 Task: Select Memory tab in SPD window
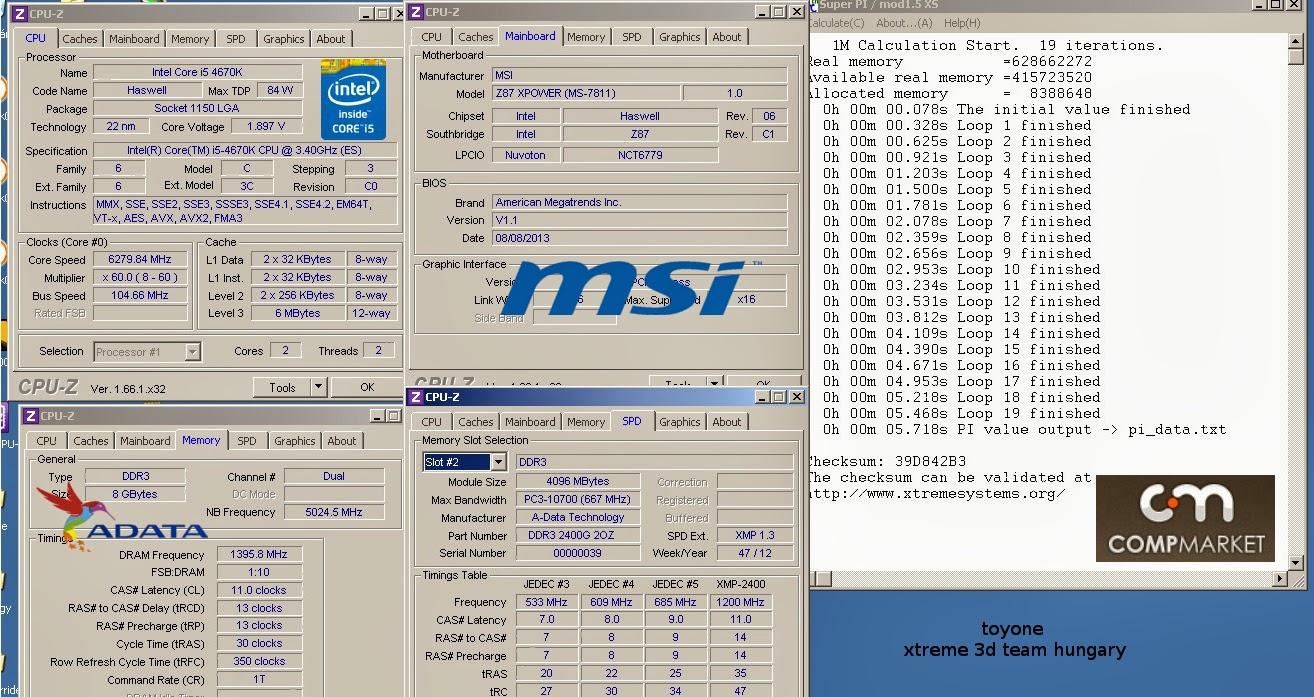(x=586, y=422)
